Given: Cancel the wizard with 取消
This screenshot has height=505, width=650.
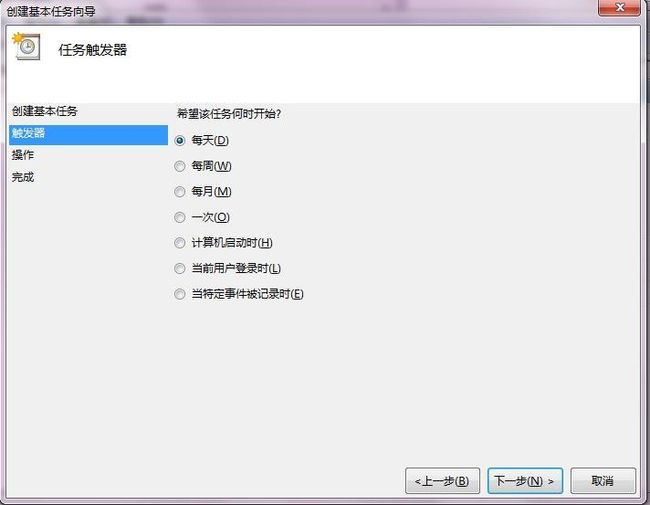Looking at the screenshot, I should [x=603, y=481].
